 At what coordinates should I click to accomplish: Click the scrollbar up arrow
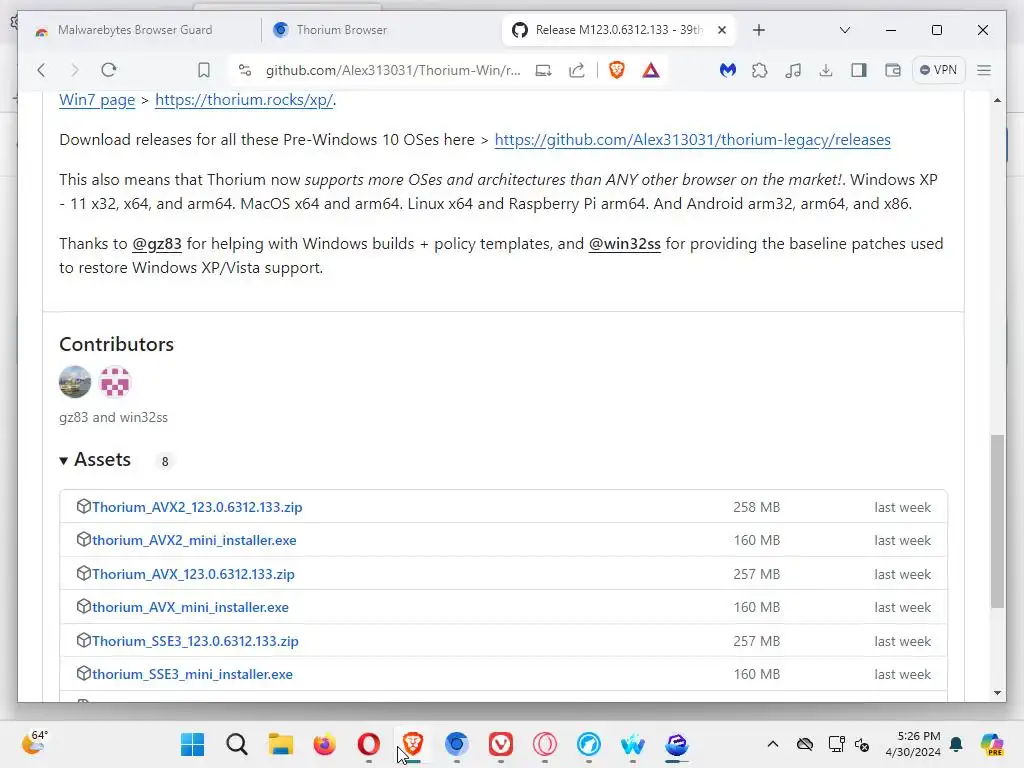pos(997,100)
